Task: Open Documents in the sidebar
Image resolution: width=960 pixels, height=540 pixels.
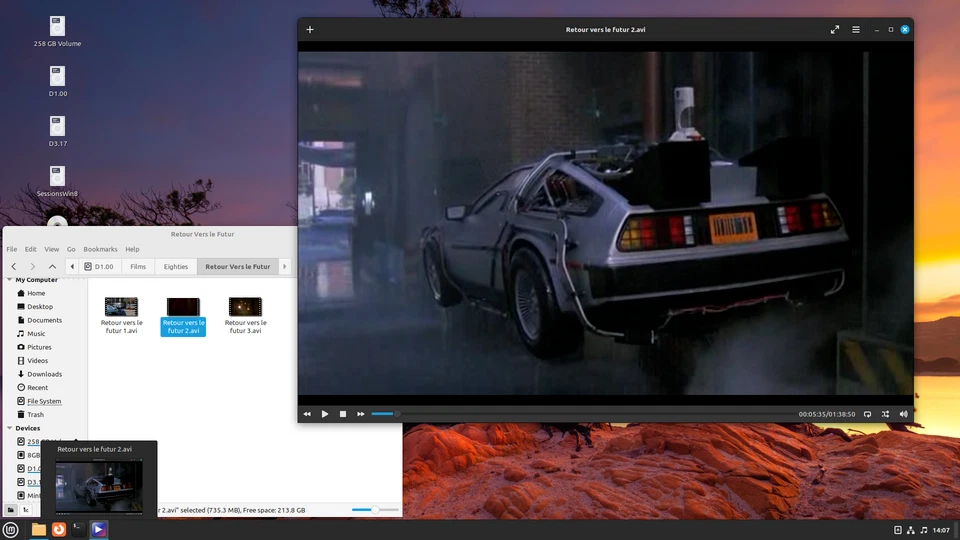Action: pyautogui.click(x=44, y=320)
